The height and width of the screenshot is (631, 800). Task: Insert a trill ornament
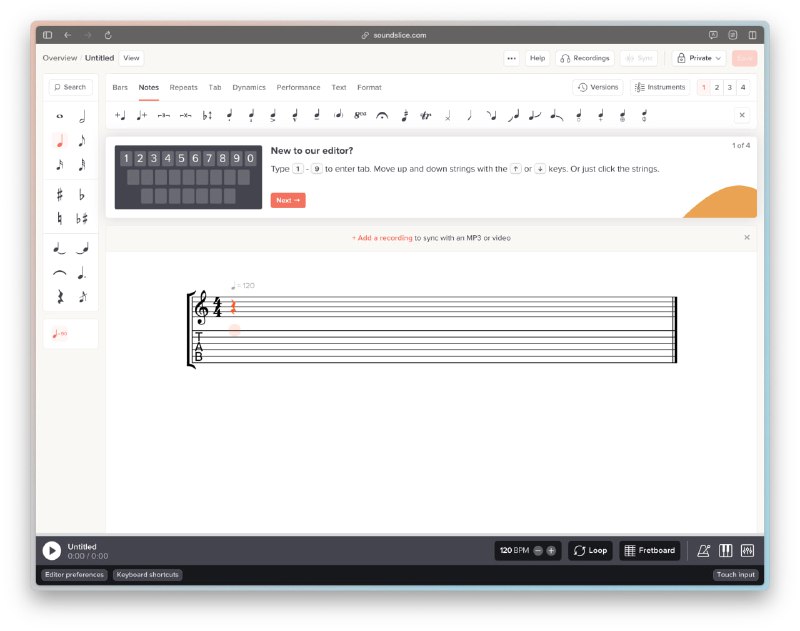point(425,115)
